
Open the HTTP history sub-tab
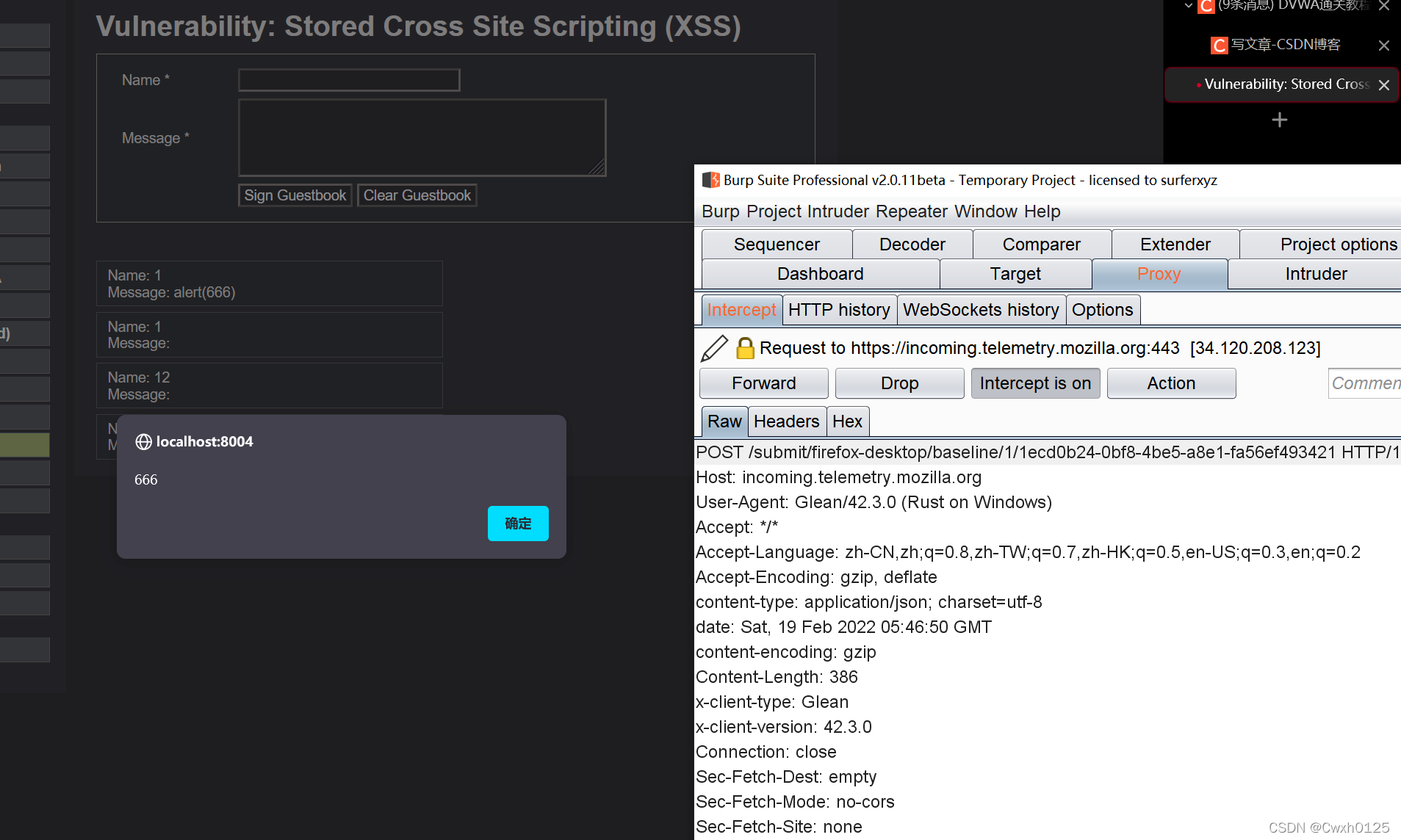[x=839, y=310]
